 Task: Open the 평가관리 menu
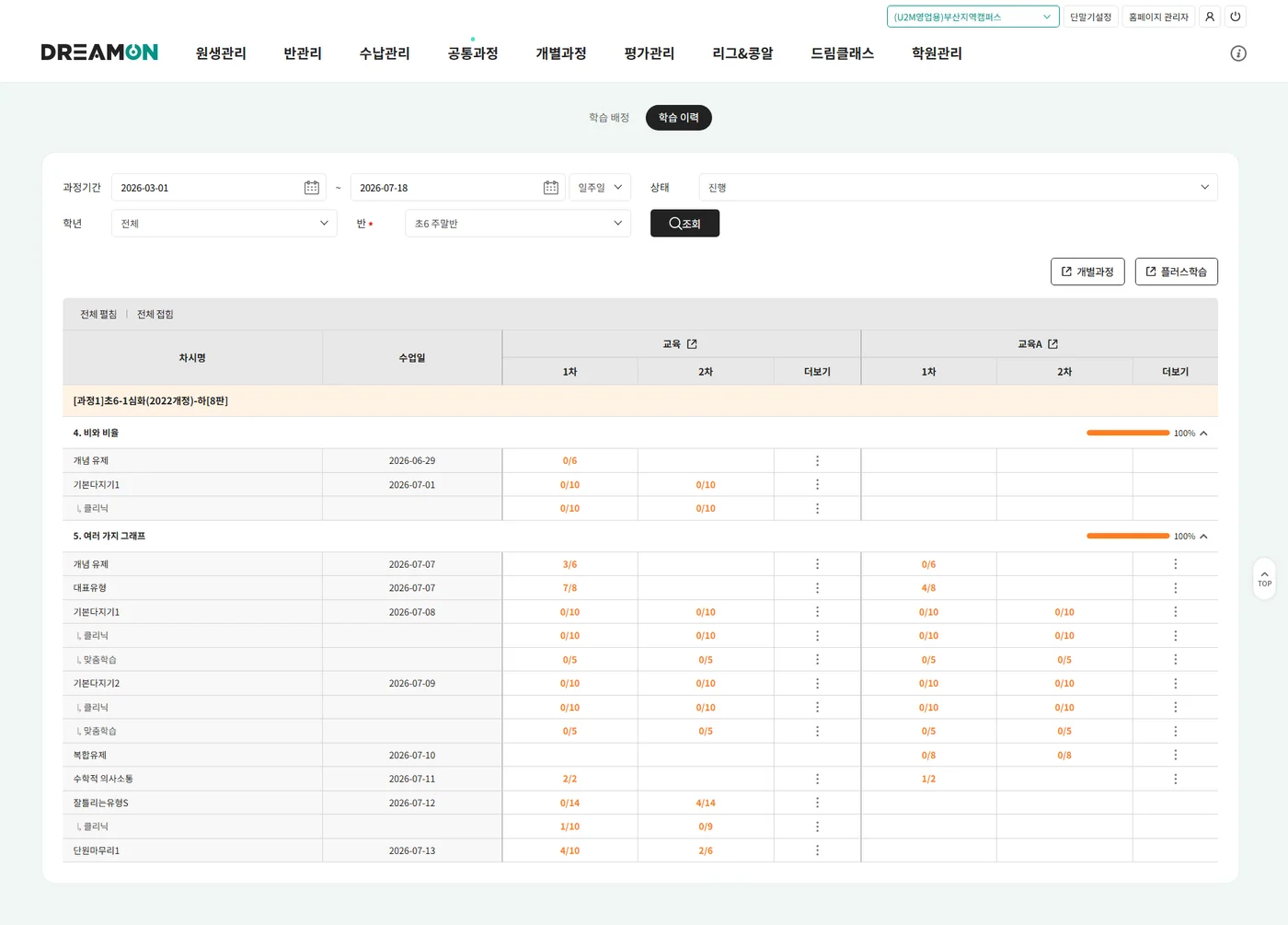pyautogui.click(x=650, y=53)
